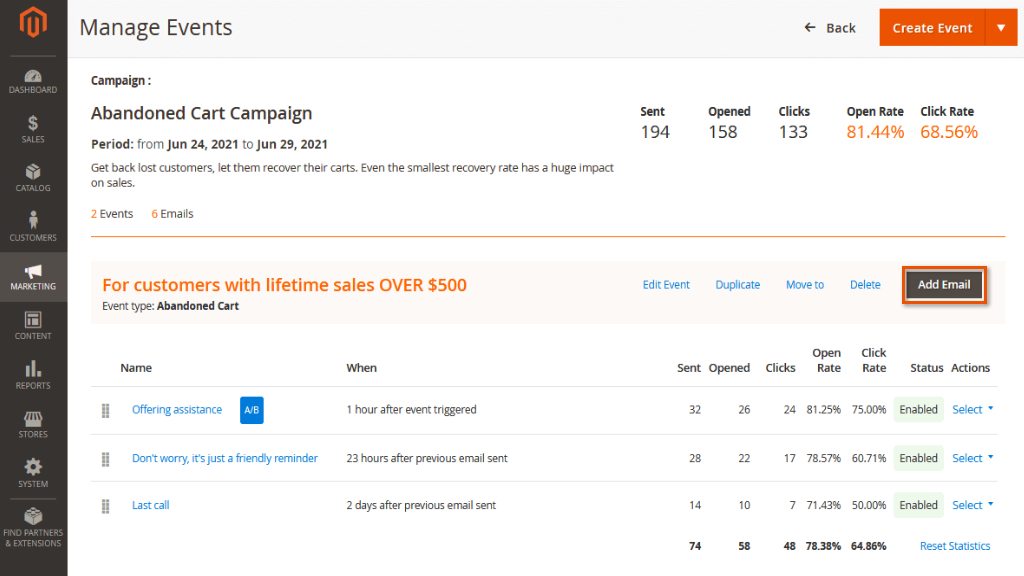Open the Stores sidebar menu
Viewport: 1024px width, 576px height.
[x=33, y=424]
